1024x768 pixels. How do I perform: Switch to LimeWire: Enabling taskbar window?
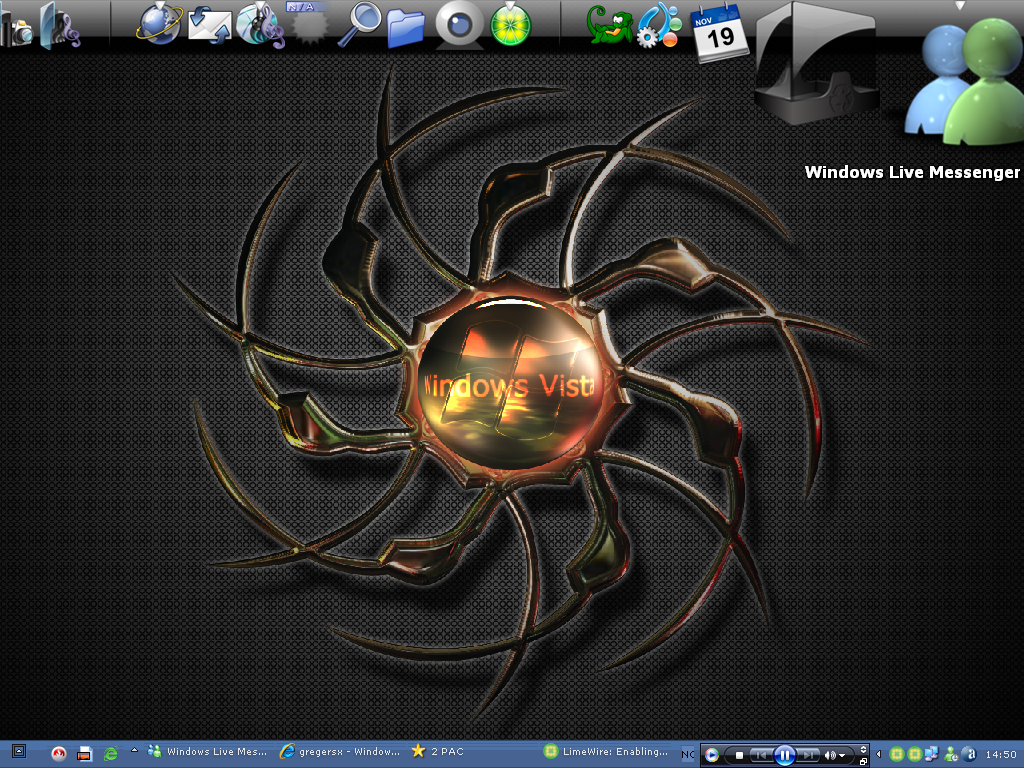tap(606, 752)
